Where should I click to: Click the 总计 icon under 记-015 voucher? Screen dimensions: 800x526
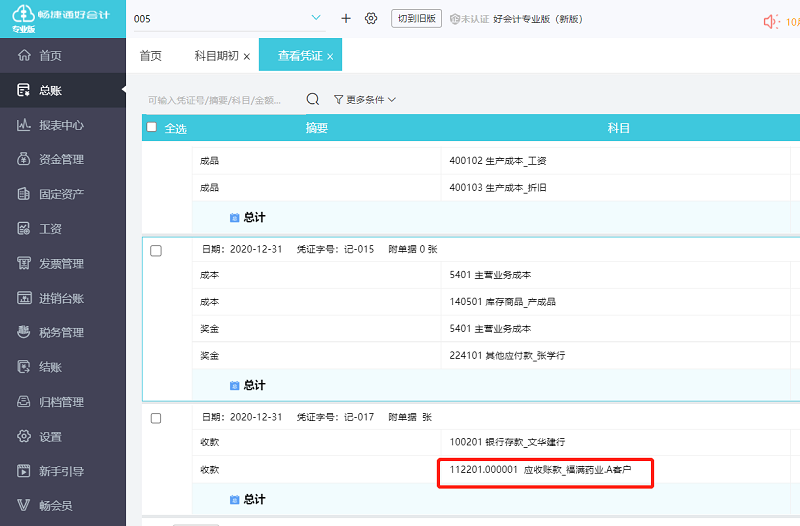click(234, 385)
